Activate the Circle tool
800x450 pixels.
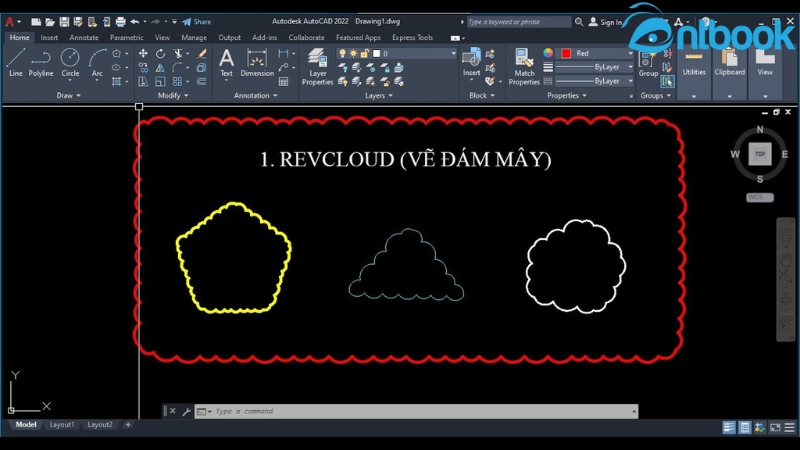point(70,62)
